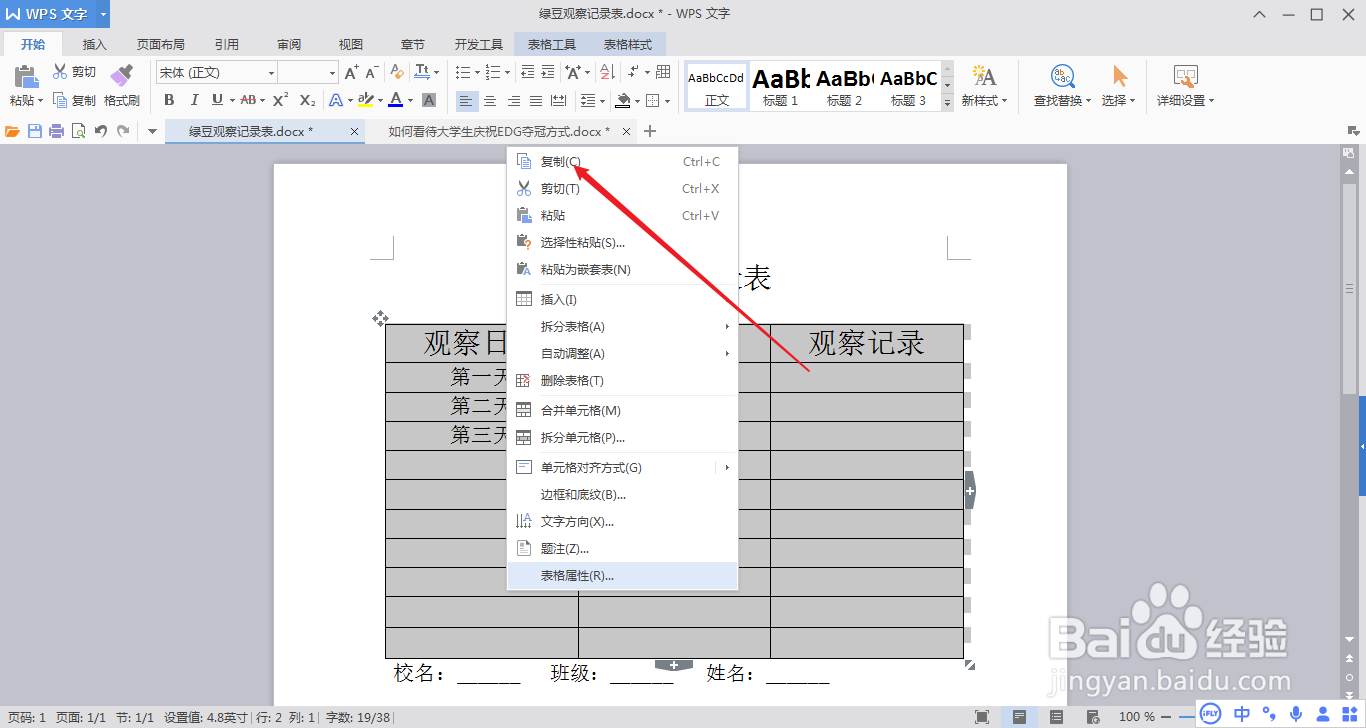Choose Merge Cells (合并单元格) in context menu
The image size is (1366, 728).
point(622,410)
